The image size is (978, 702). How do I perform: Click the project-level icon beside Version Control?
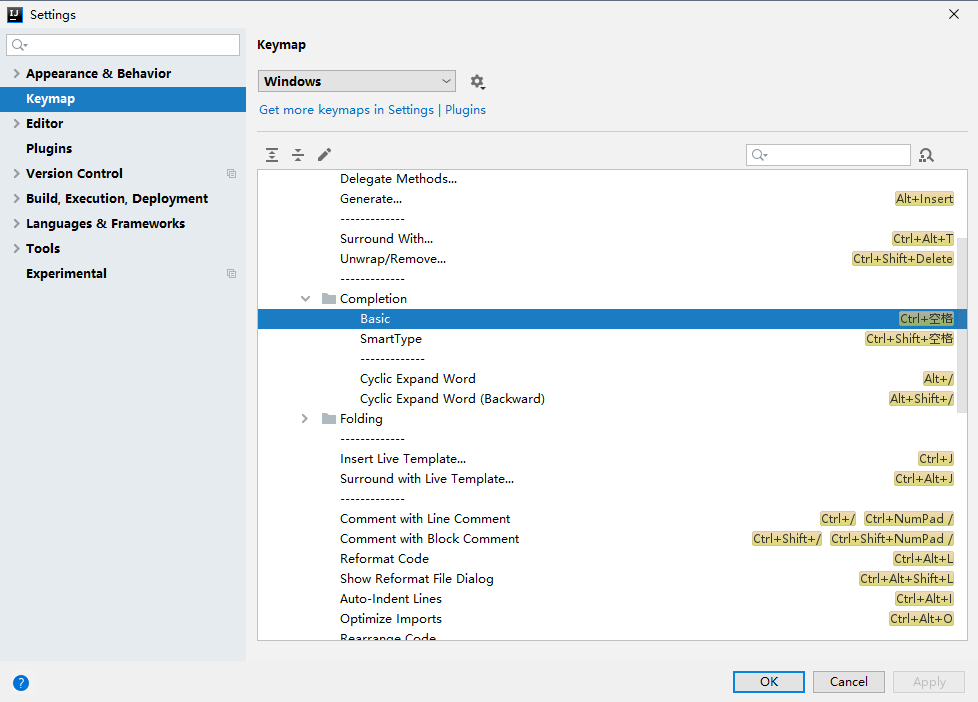(x=231, y=173)
